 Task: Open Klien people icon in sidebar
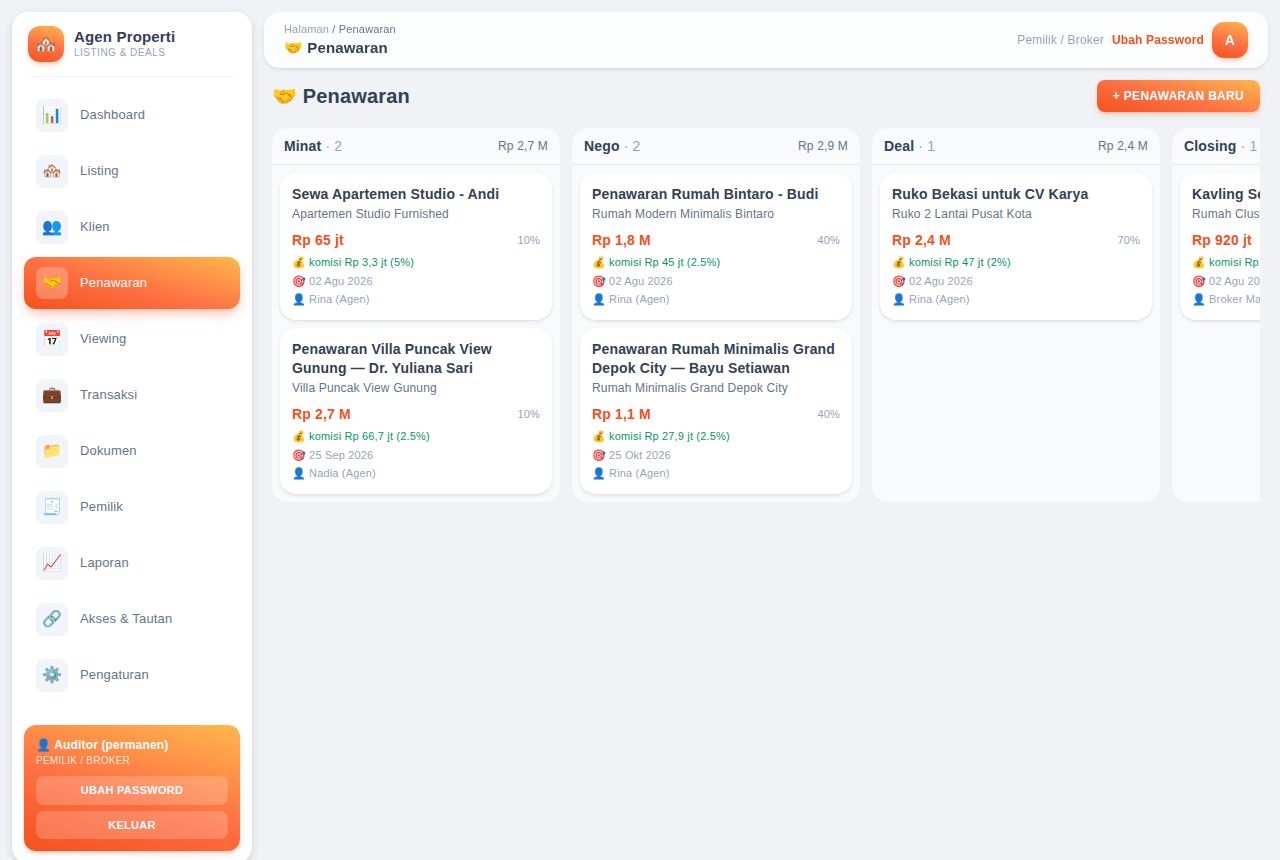pyautogui.click(x=52, y=227)
